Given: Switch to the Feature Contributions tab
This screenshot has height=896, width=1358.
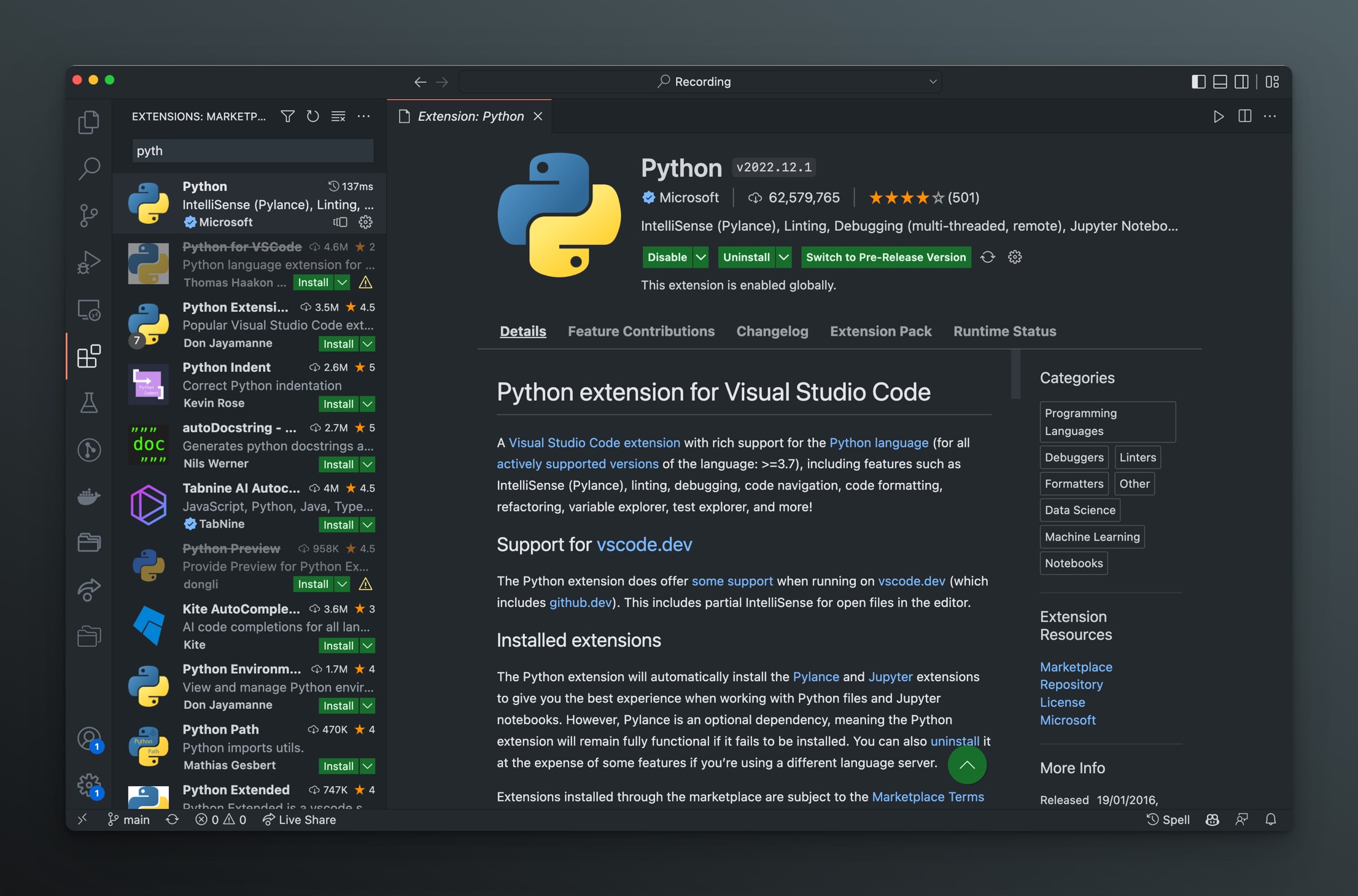Looking at the screenshot, I should 641,330.
